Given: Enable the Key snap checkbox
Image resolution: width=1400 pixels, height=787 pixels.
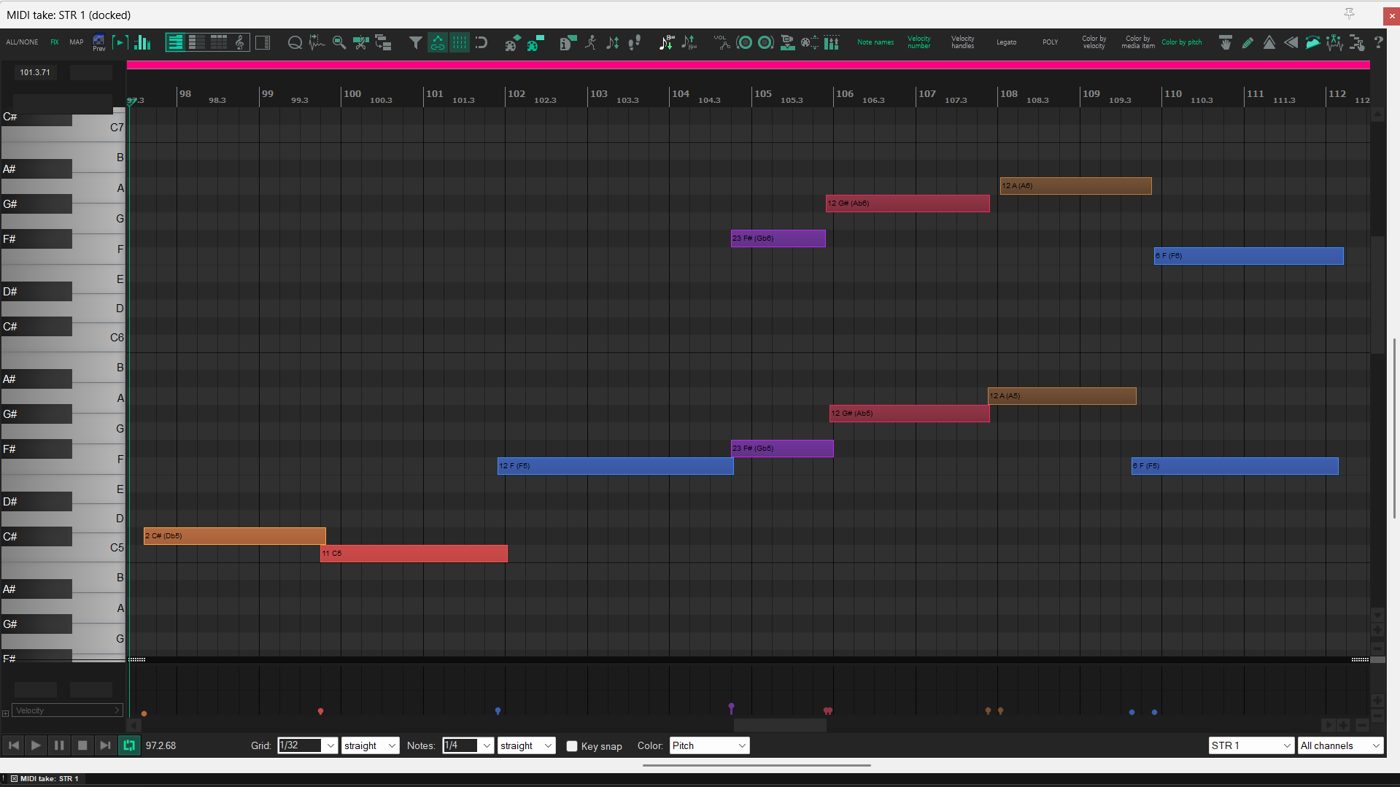Looking at the screenshot, I should coord(572,746).
